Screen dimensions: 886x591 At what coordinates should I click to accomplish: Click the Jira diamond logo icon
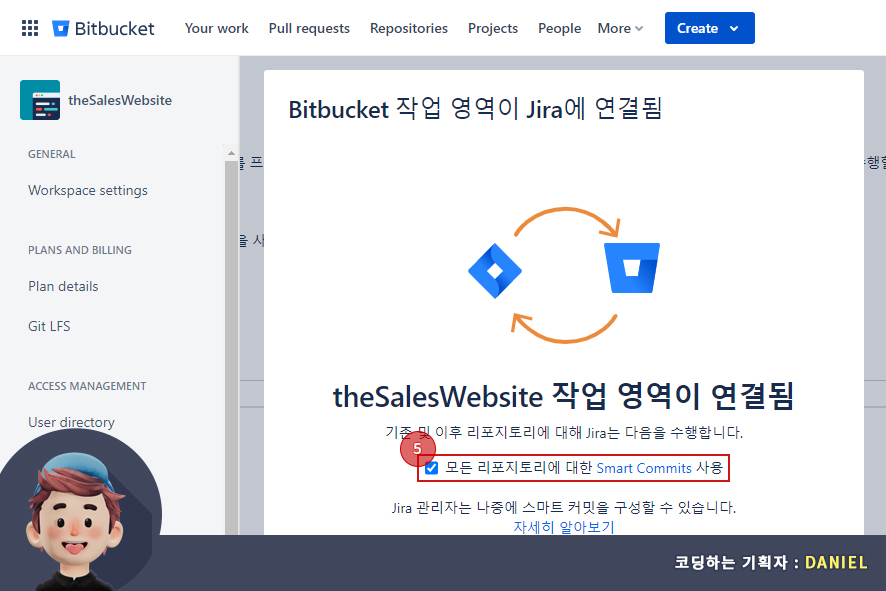point(495,271)
